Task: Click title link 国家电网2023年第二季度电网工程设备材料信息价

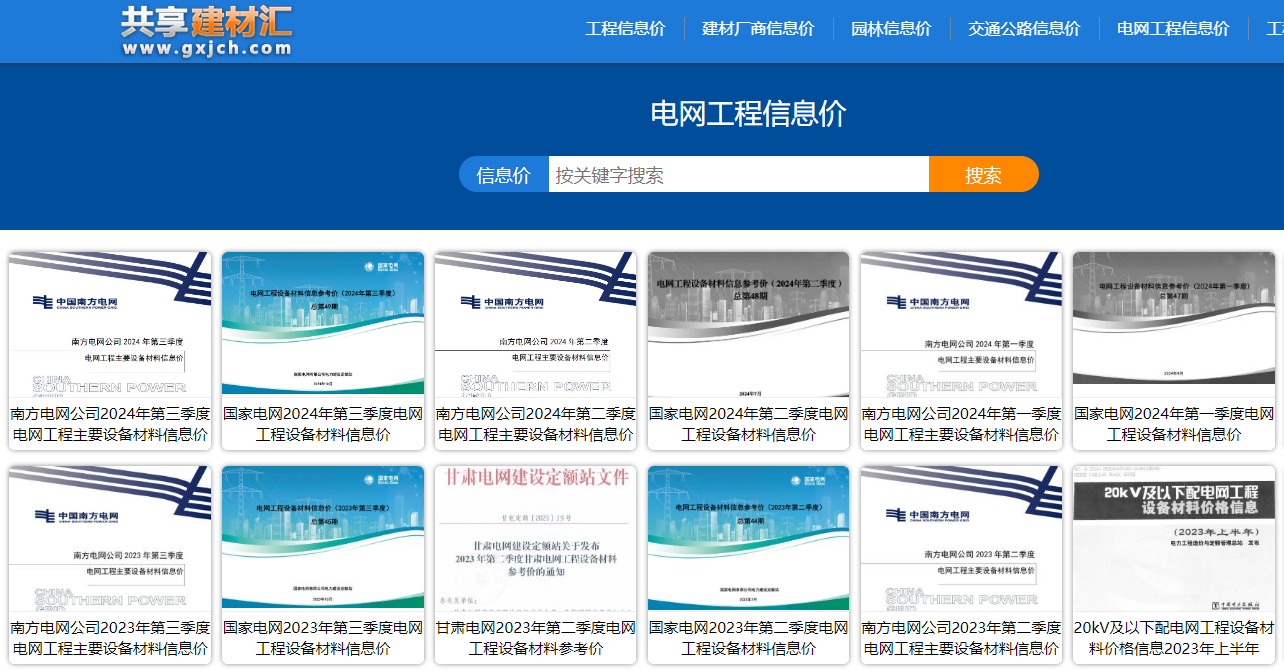Action: tap(748, 638)
